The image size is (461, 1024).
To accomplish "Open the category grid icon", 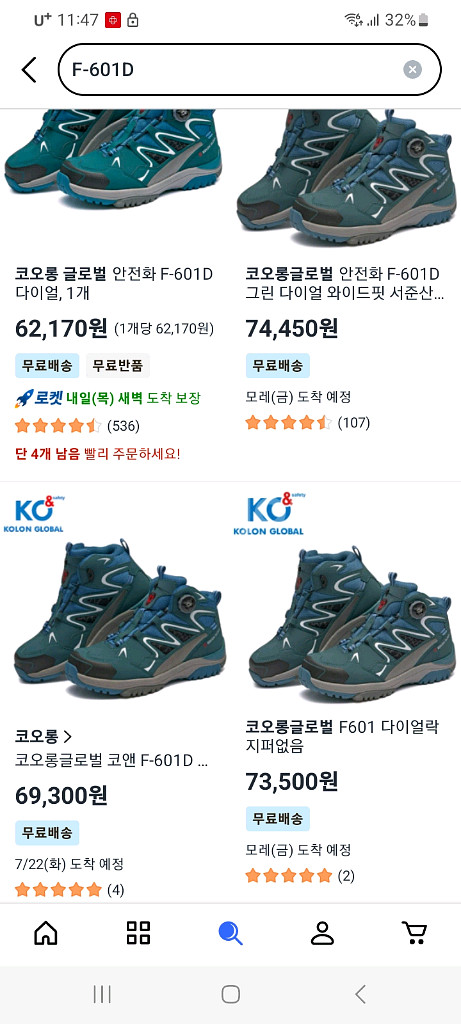I will click(x=138, y=933).
